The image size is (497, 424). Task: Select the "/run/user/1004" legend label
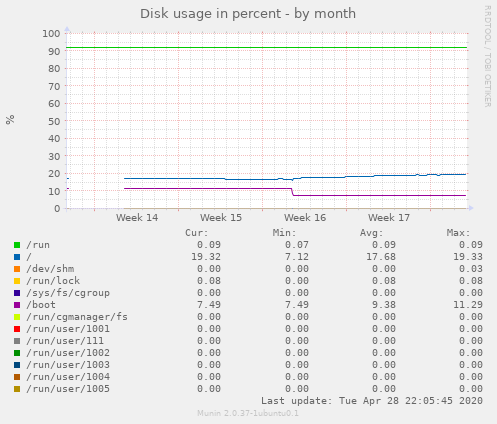point(68,377)
